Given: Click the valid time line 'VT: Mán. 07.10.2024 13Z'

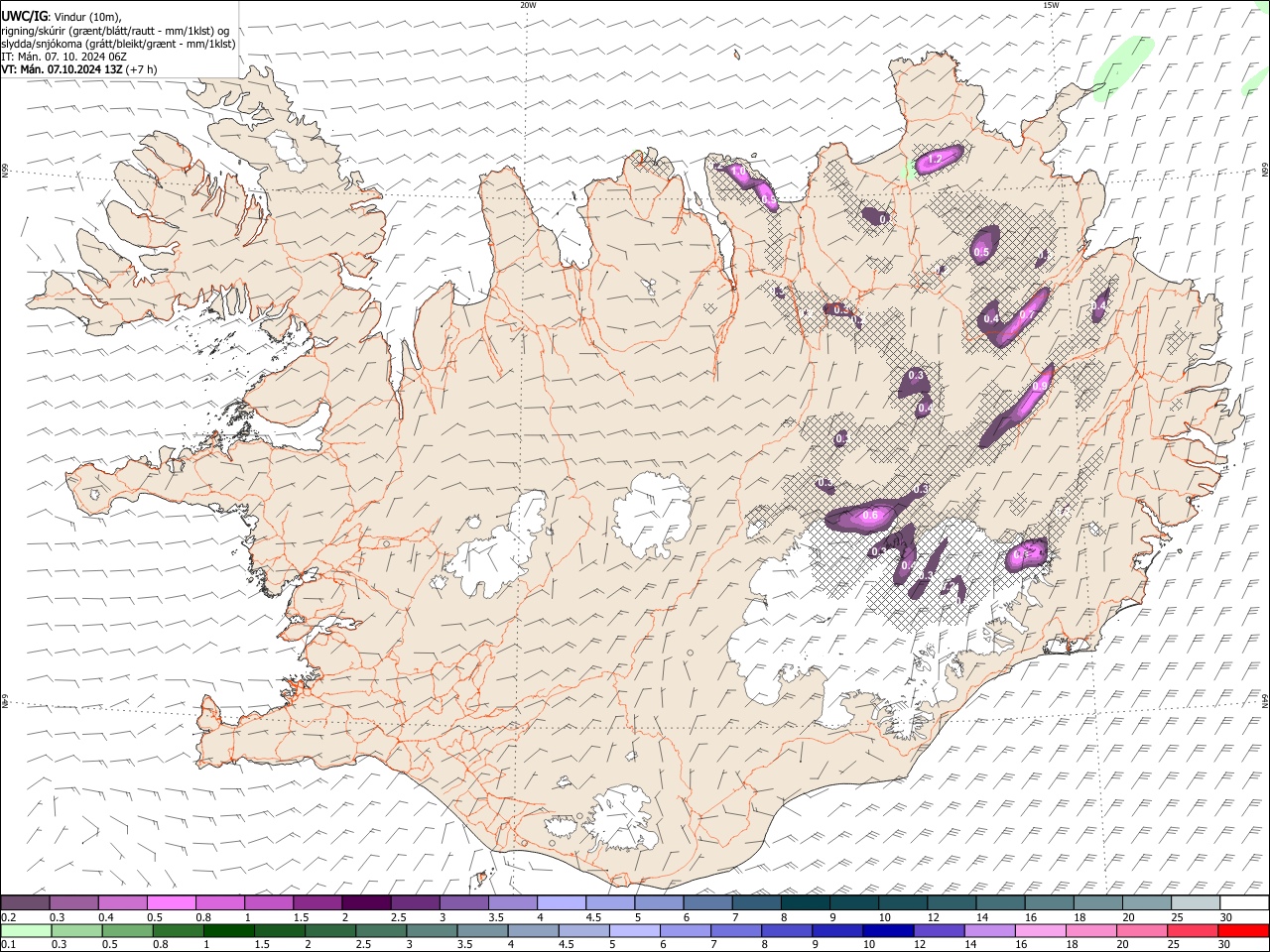Looking at the screenshot, I should click(x=62, y=69).
